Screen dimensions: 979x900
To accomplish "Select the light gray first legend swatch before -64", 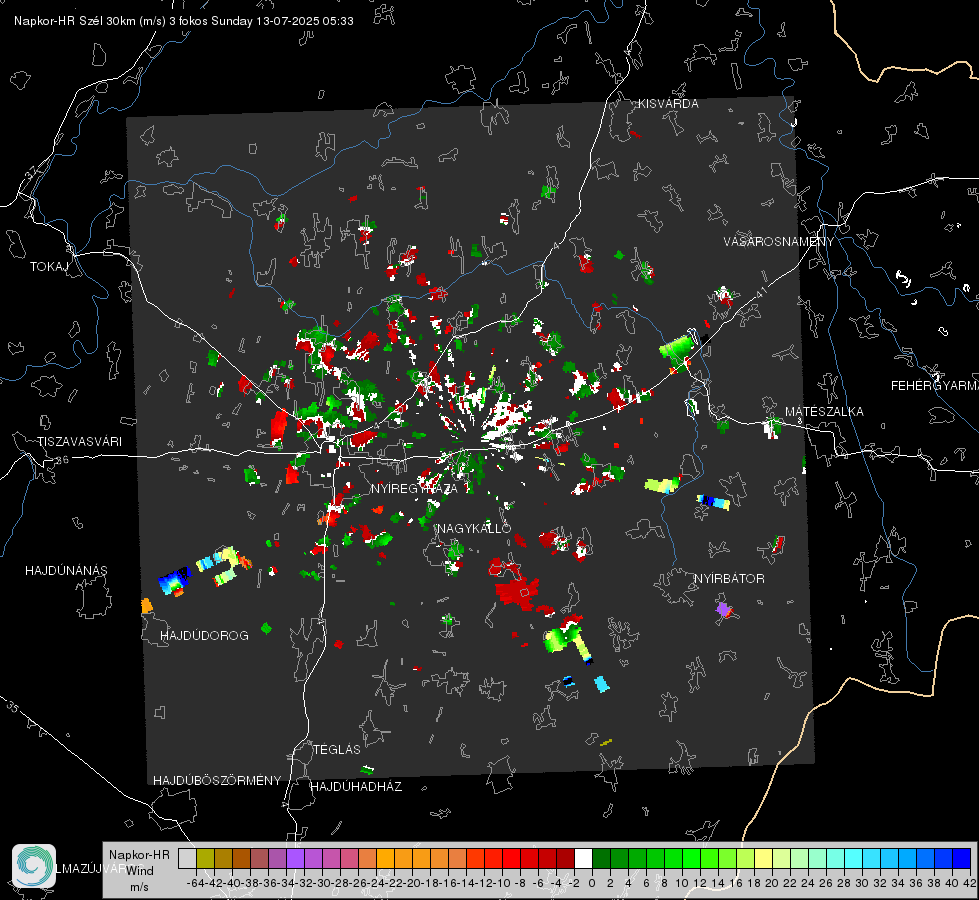I will 187,858.
